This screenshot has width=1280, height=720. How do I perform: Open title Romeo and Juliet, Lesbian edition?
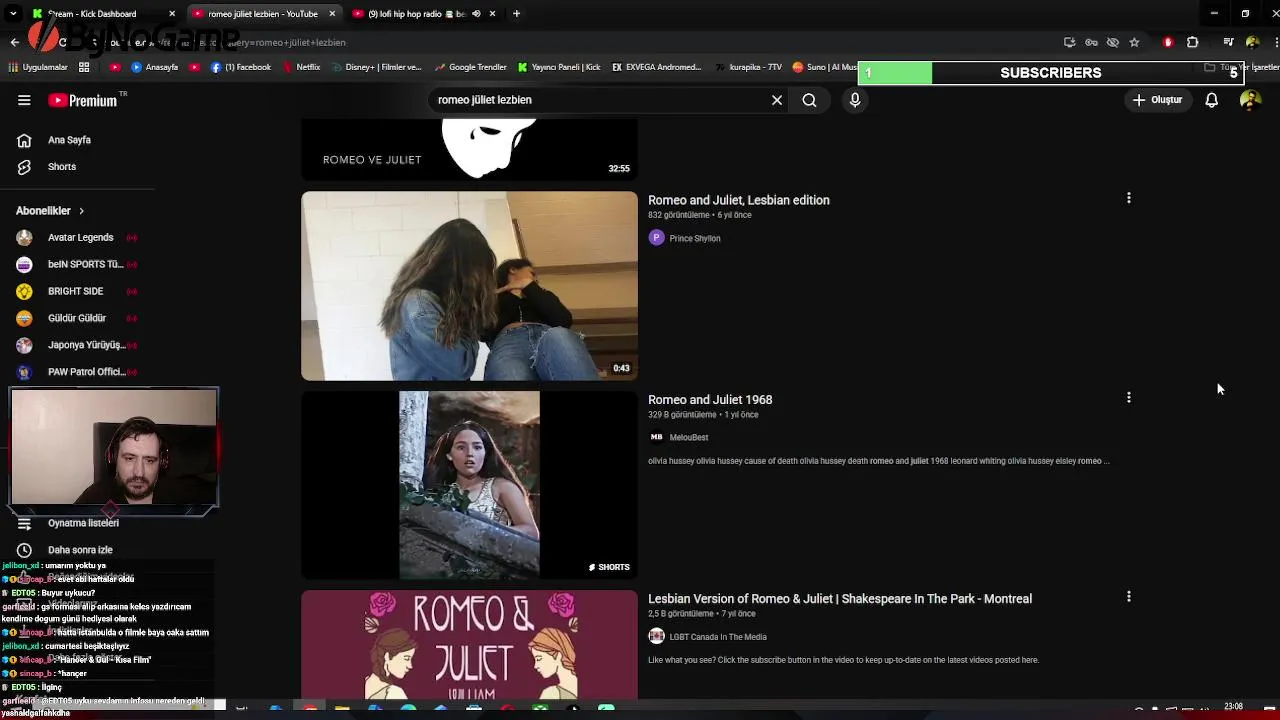[739, 200]
